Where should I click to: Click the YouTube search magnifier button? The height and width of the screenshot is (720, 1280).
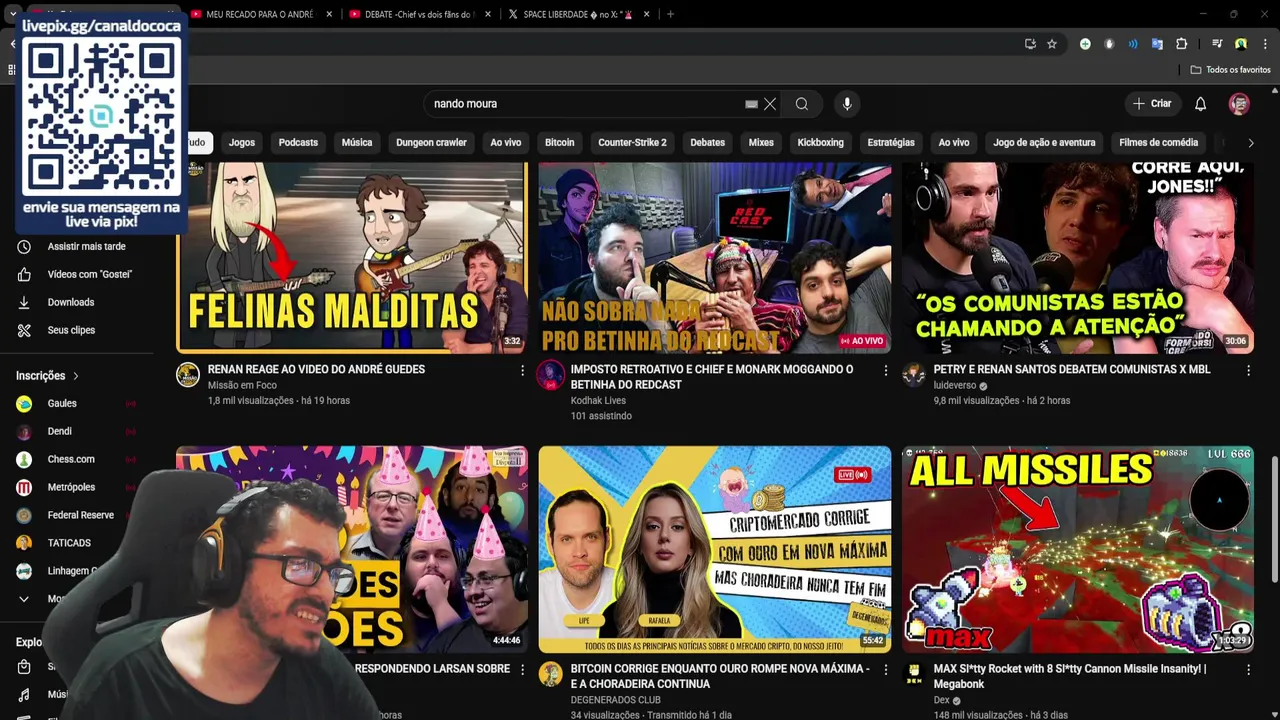pyautogui.click(x=802, y=104)
